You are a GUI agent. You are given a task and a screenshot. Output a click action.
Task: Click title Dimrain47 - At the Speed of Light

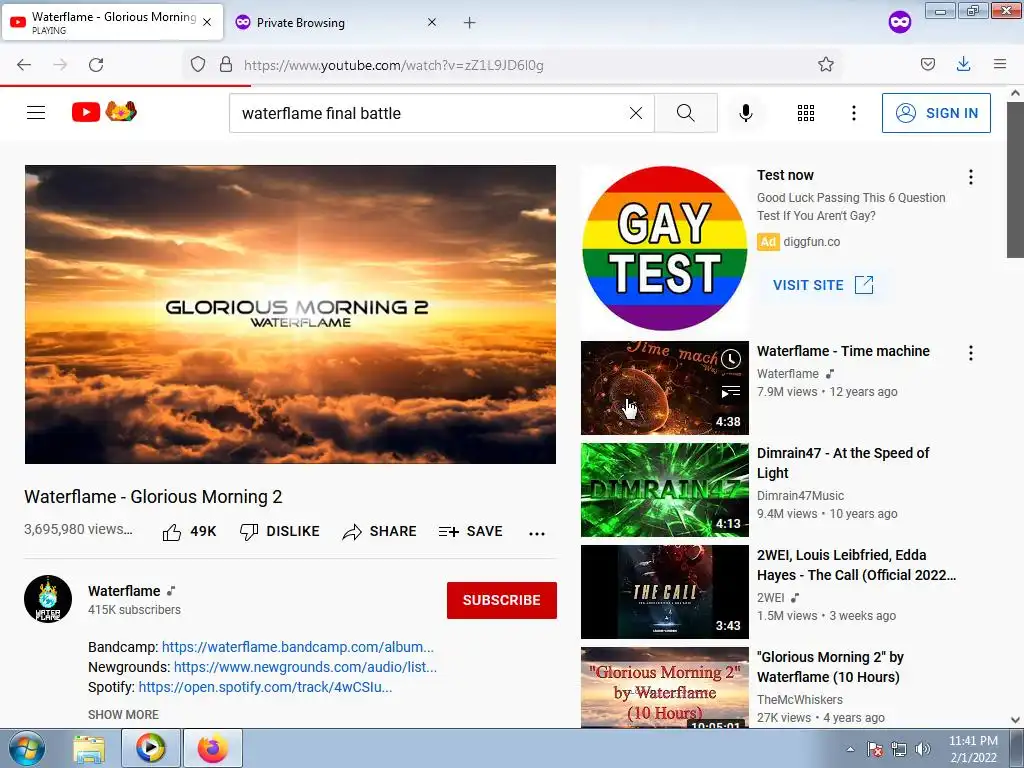point(842,463)
